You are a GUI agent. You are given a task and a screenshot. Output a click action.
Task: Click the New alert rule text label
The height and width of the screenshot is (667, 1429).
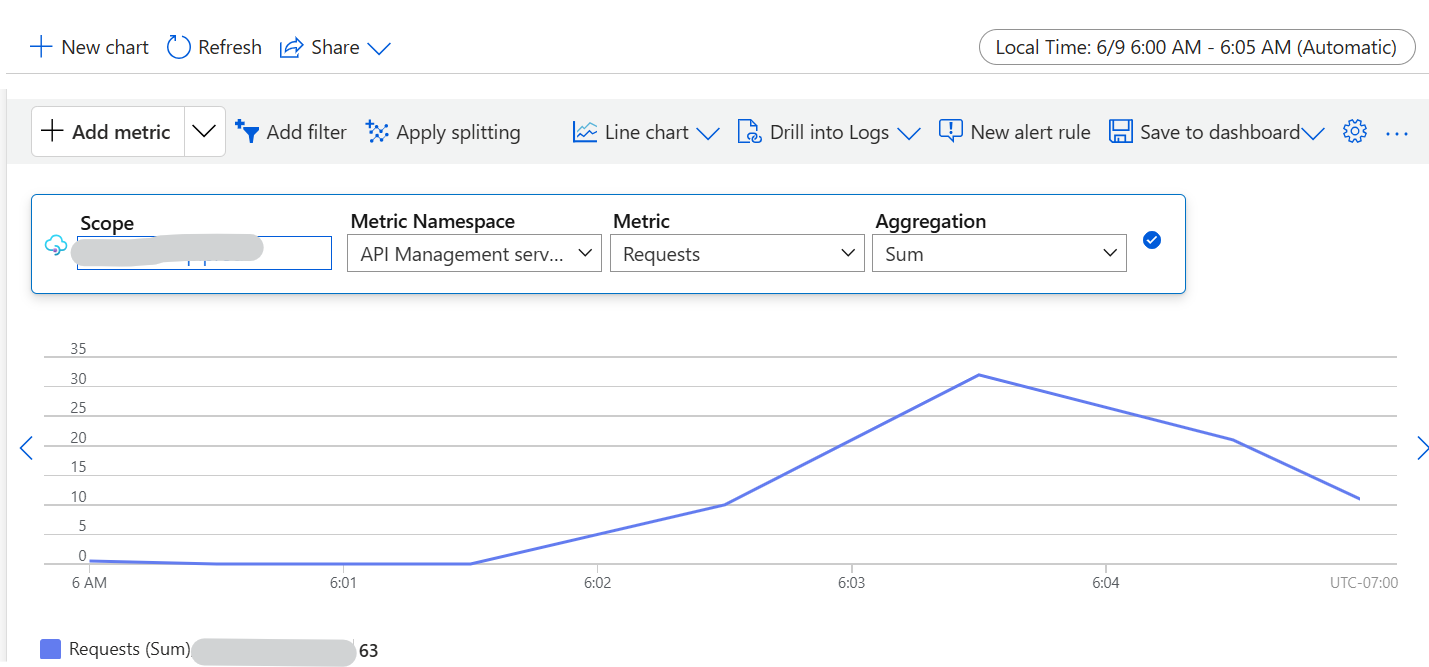point(1030,132)
